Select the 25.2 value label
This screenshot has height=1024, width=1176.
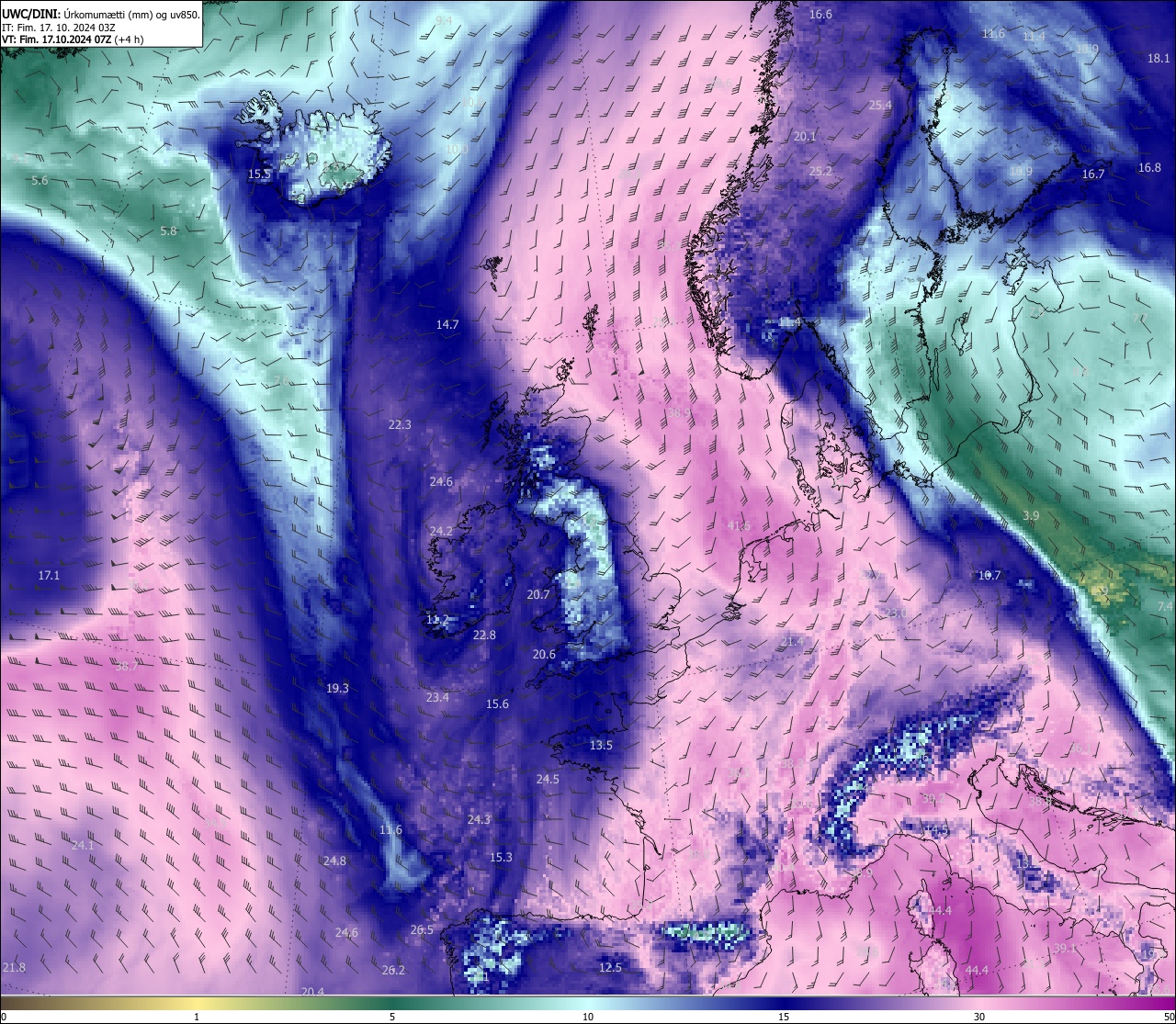820,171
